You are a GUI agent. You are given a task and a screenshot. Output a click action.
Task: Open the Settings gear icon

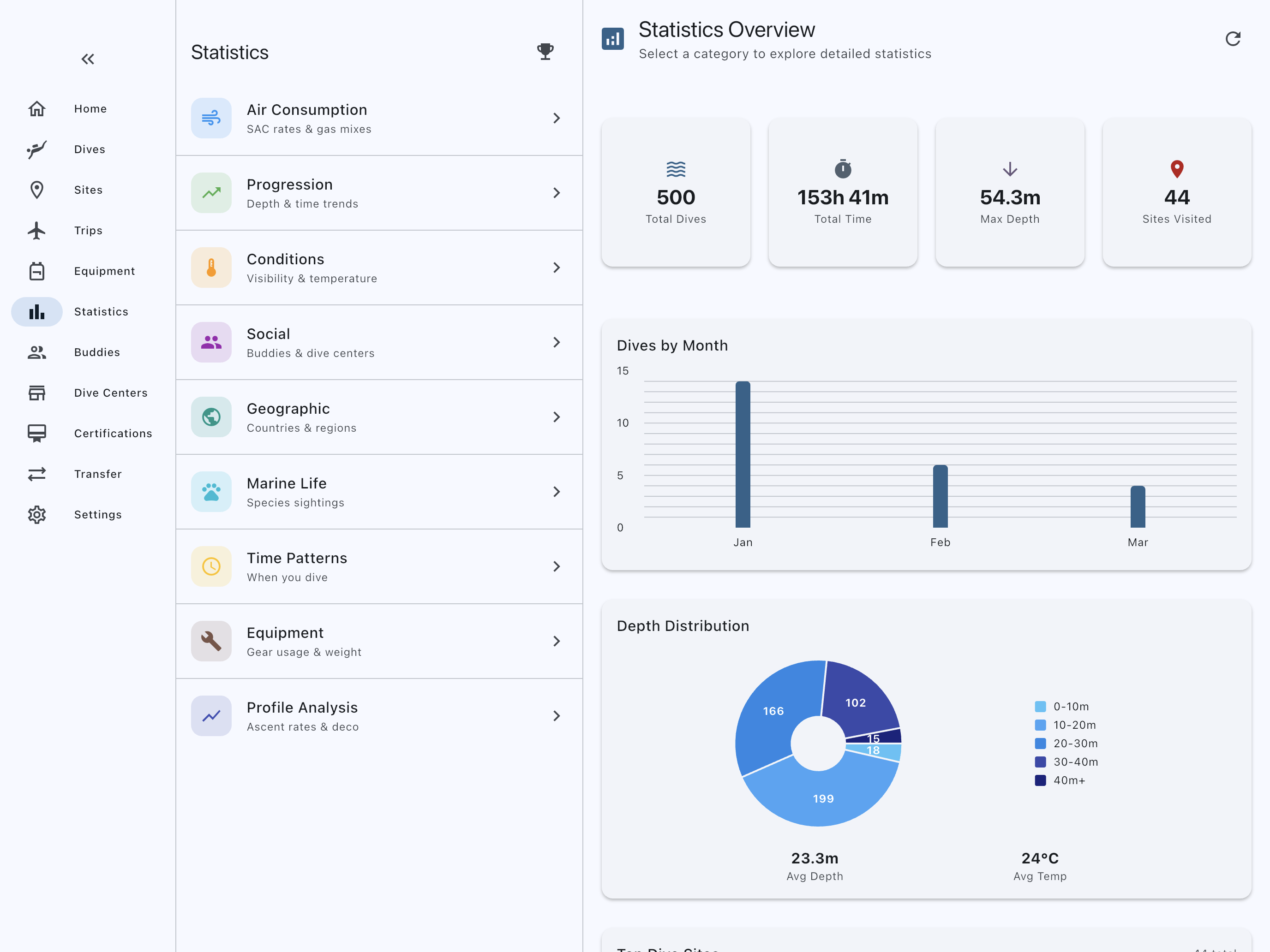point(37,515)
